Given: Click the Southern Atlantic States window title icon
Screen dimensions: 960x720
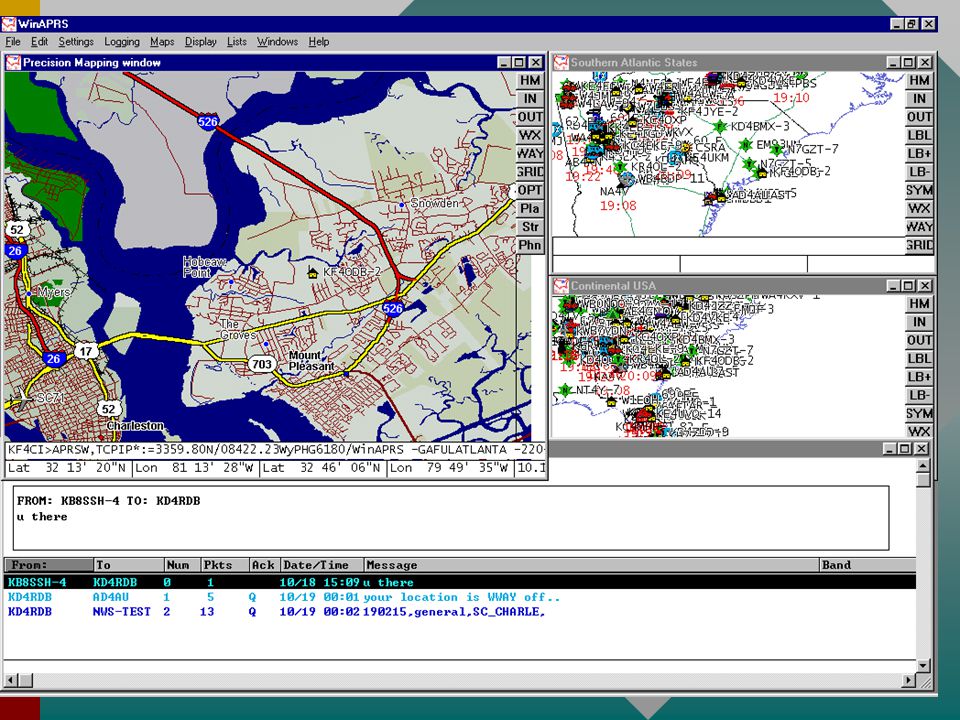Looking at the screenshot, I should [561, 62].
